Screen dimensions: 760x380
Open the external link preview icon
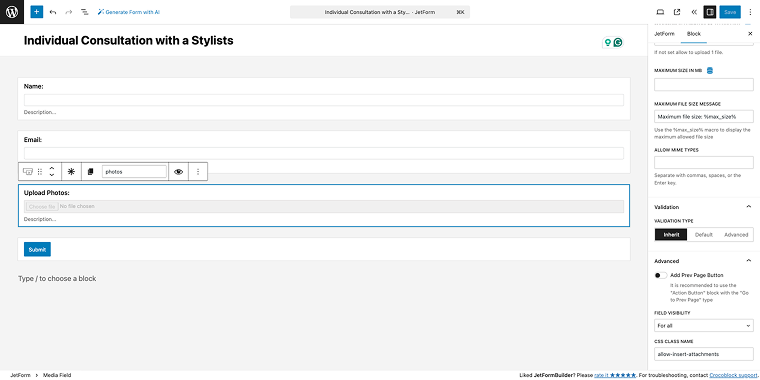pos(677,12)
